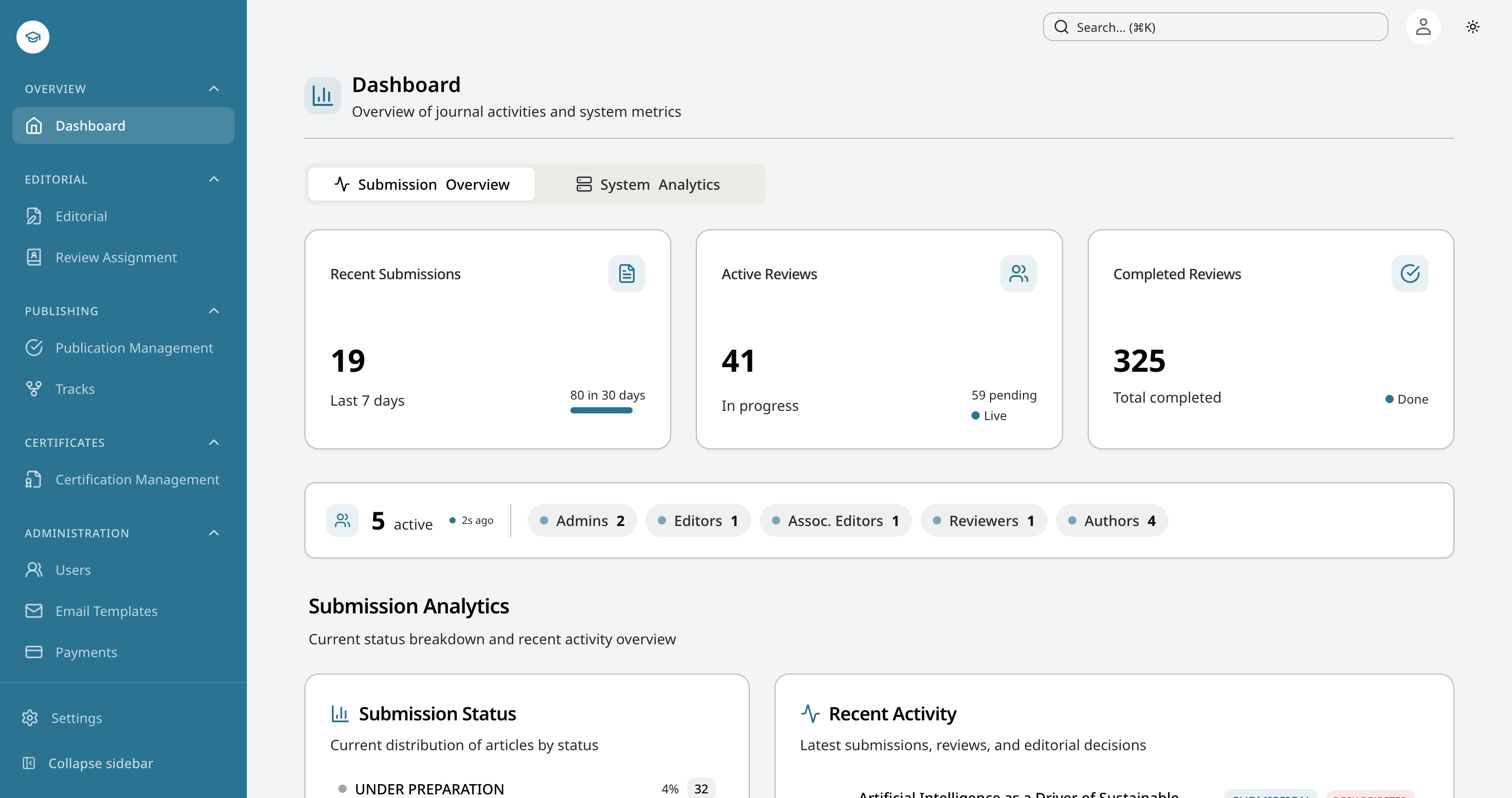
Task: Click the '59 pending' text
Action: [x=1004, y=395]
